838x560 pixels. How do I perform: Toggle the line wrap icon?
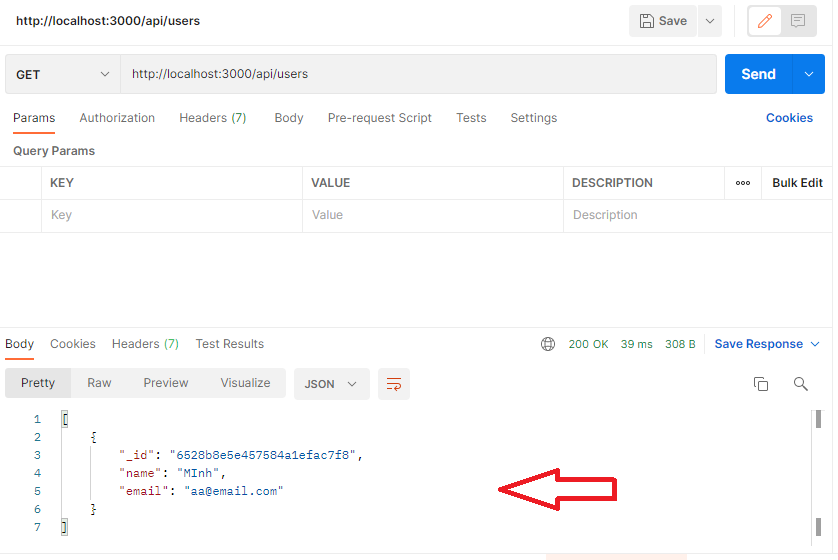pyautogui.click(x=394, y=384)
